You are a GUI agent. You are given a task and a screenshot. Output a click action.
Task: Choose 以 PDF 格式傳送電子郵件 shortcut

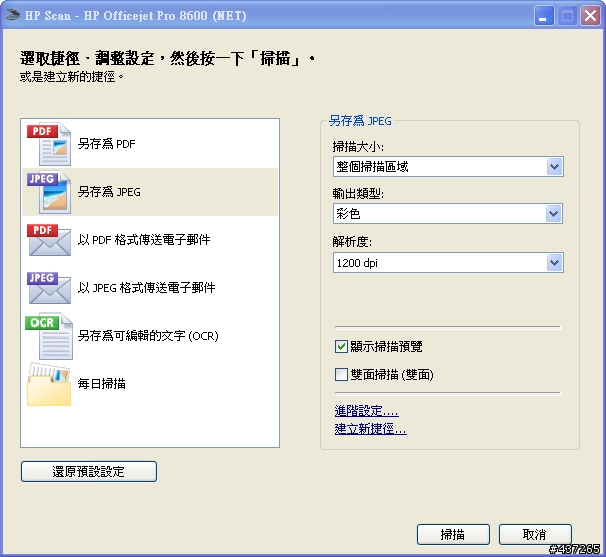(144, 240)
